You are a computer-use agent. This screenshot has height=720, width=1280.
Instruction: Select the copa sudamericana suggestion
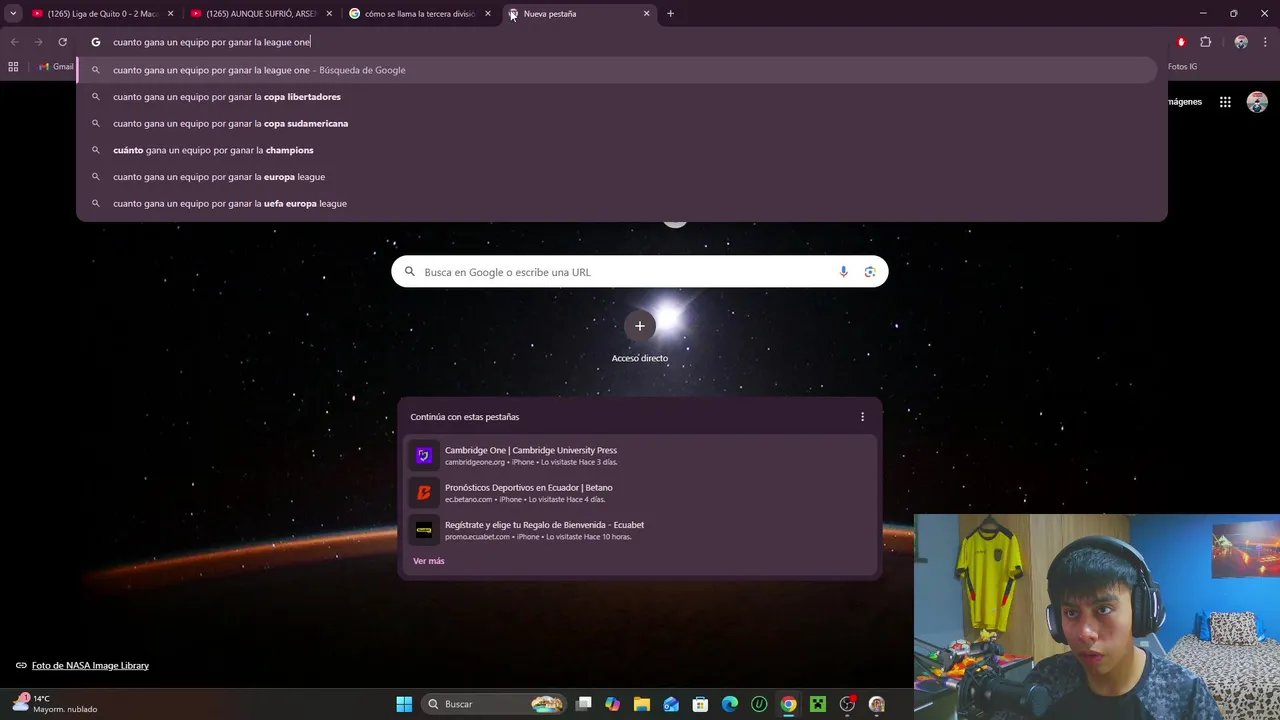tap(616, 123)
